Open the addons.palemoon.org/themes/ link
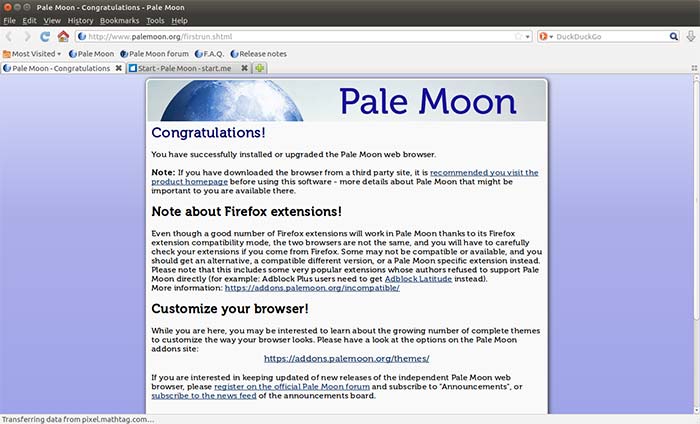Viewport: 700px width, 424px height. tap(346, 358)
